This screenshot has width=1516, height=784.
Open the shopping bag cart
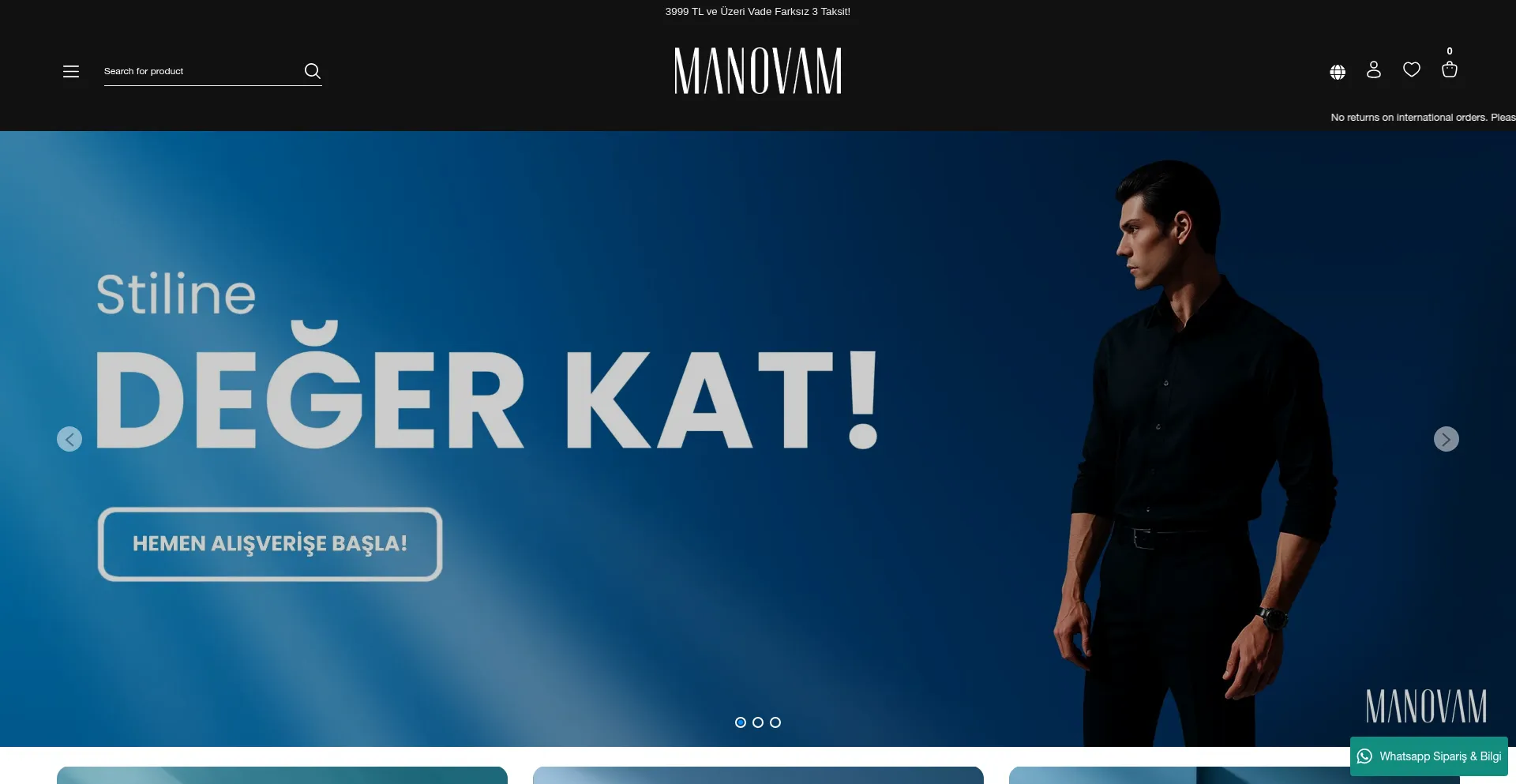tap(1450, 69)
